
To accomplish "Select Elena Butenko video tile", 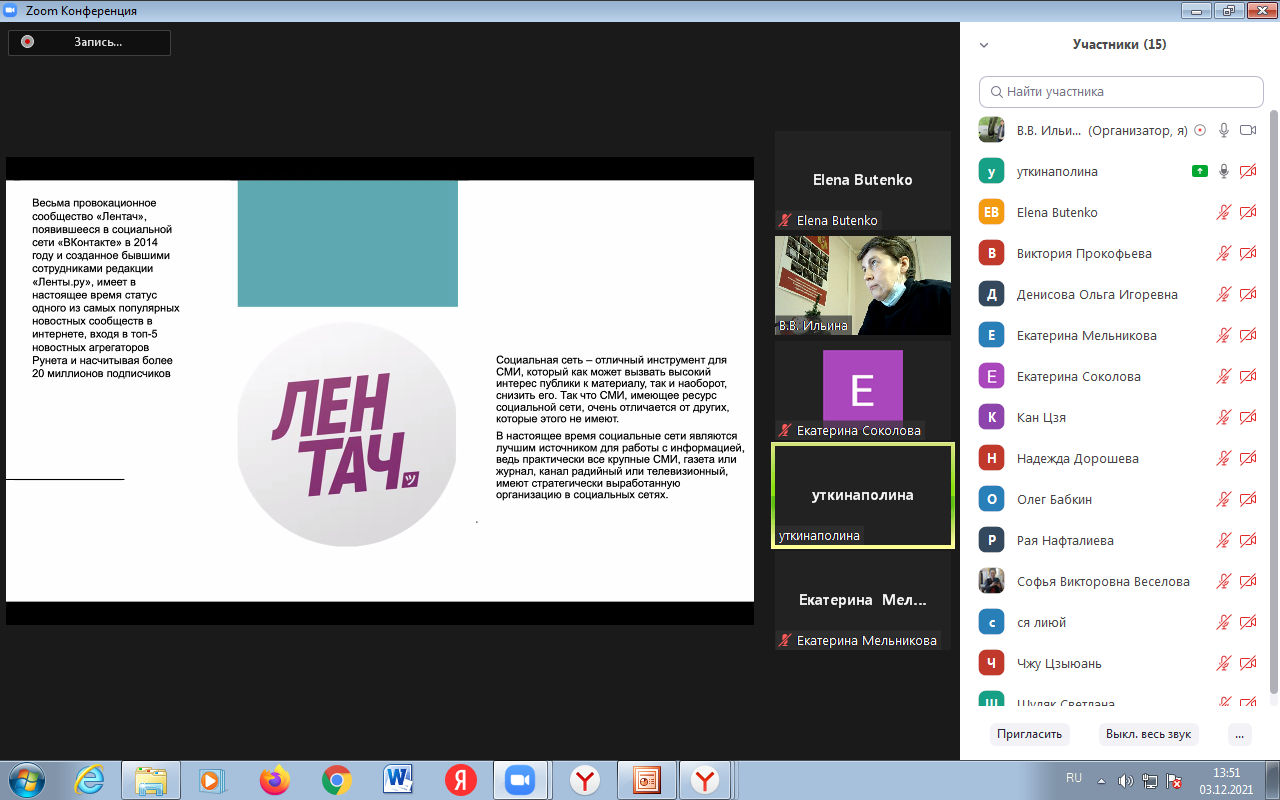I will point(862,180).
